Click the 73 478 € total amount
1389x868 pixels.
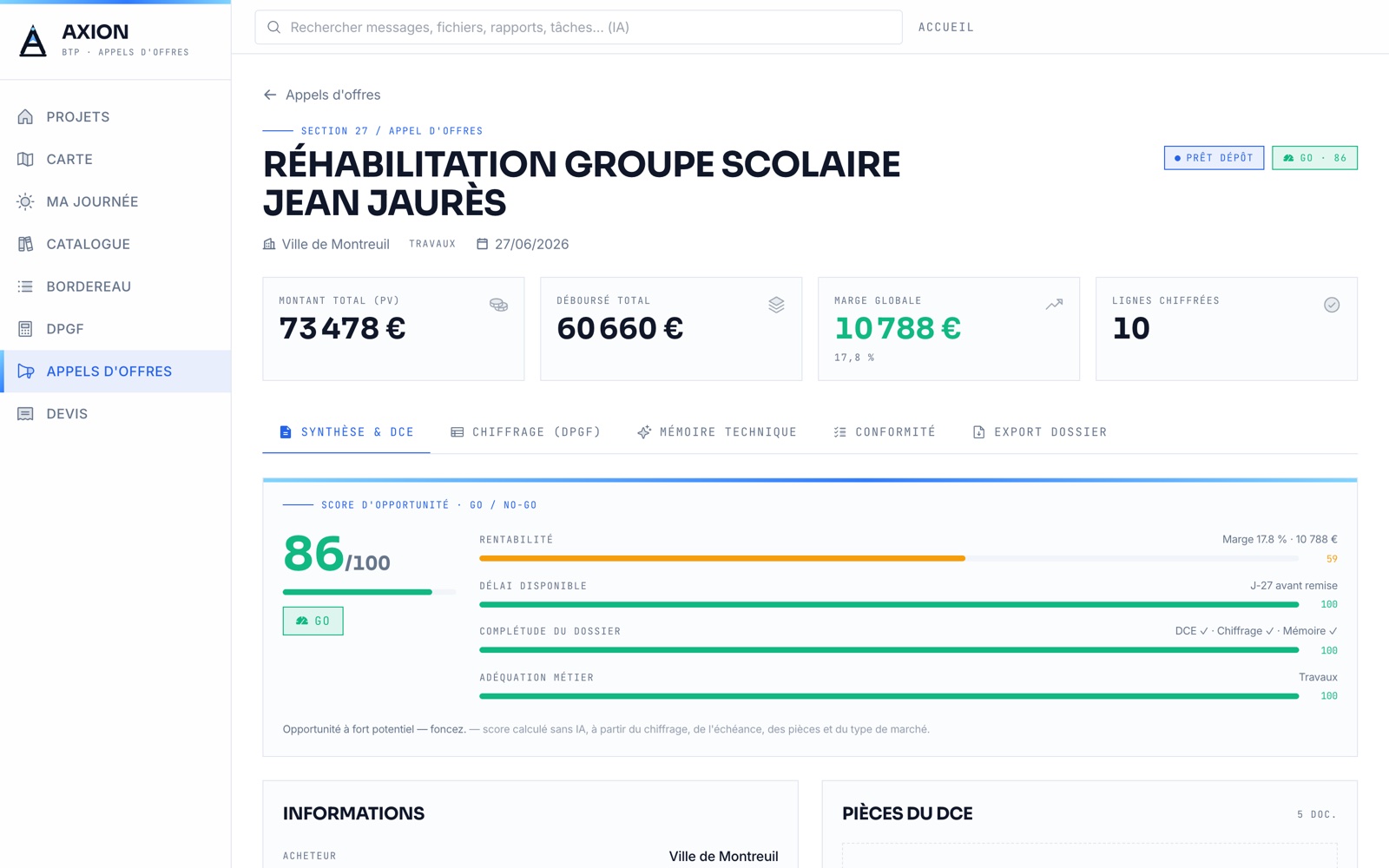(x=342, y=328)
